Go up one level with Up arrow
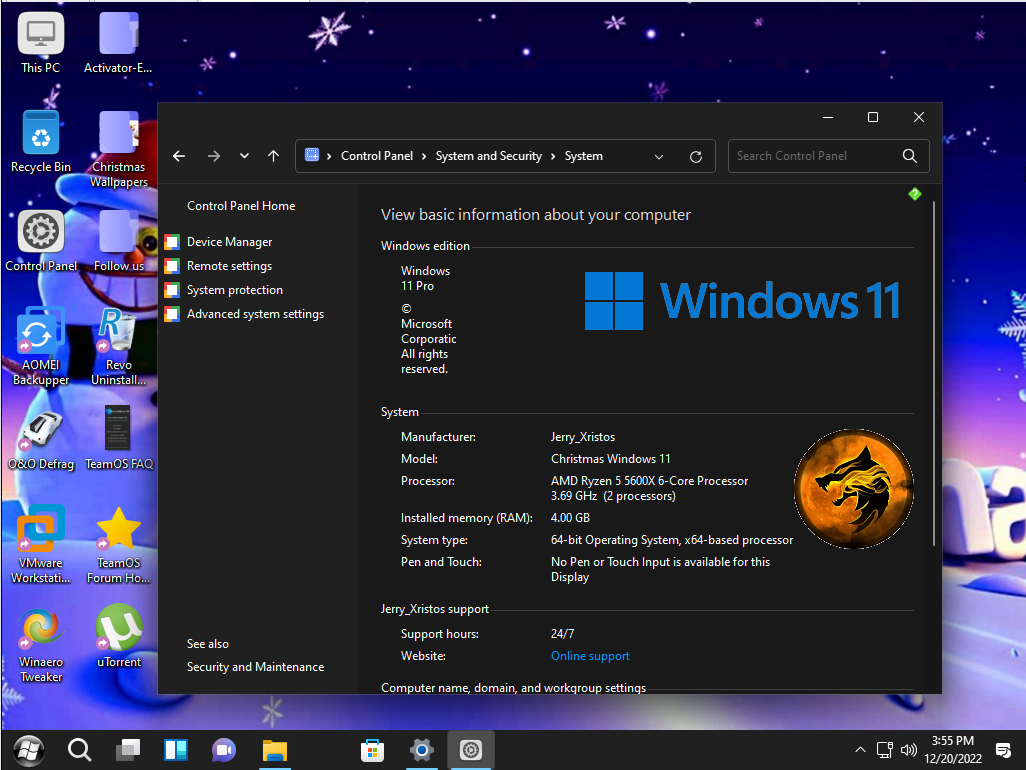Image resolution: width=1026 pixels, height=770 pixels. [x=273, y=156]
